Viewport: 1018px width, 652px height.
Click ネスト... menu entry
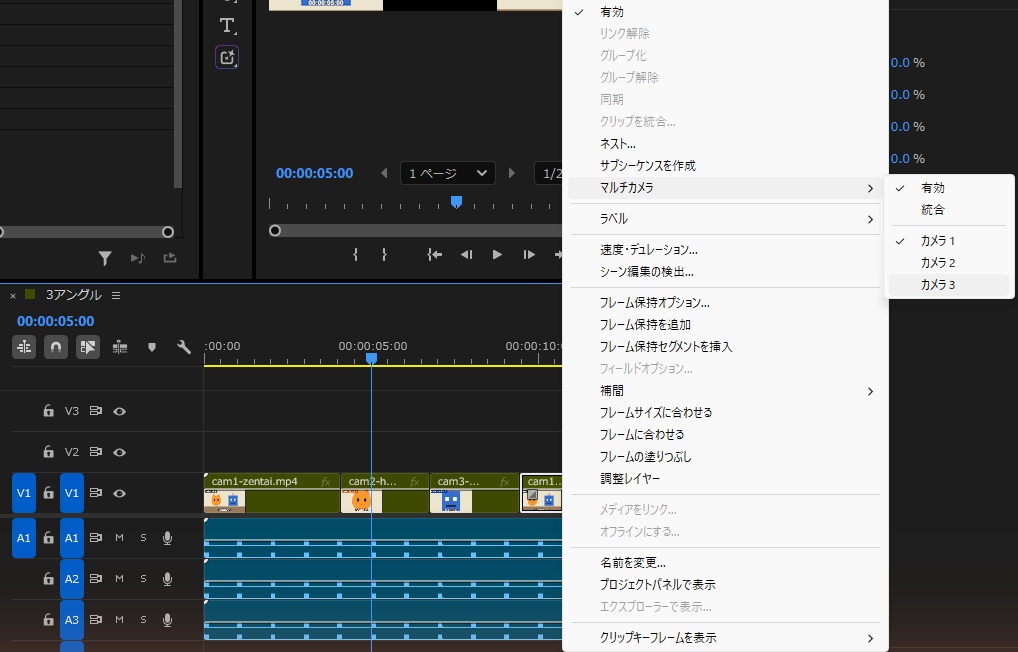pos(725,144)
